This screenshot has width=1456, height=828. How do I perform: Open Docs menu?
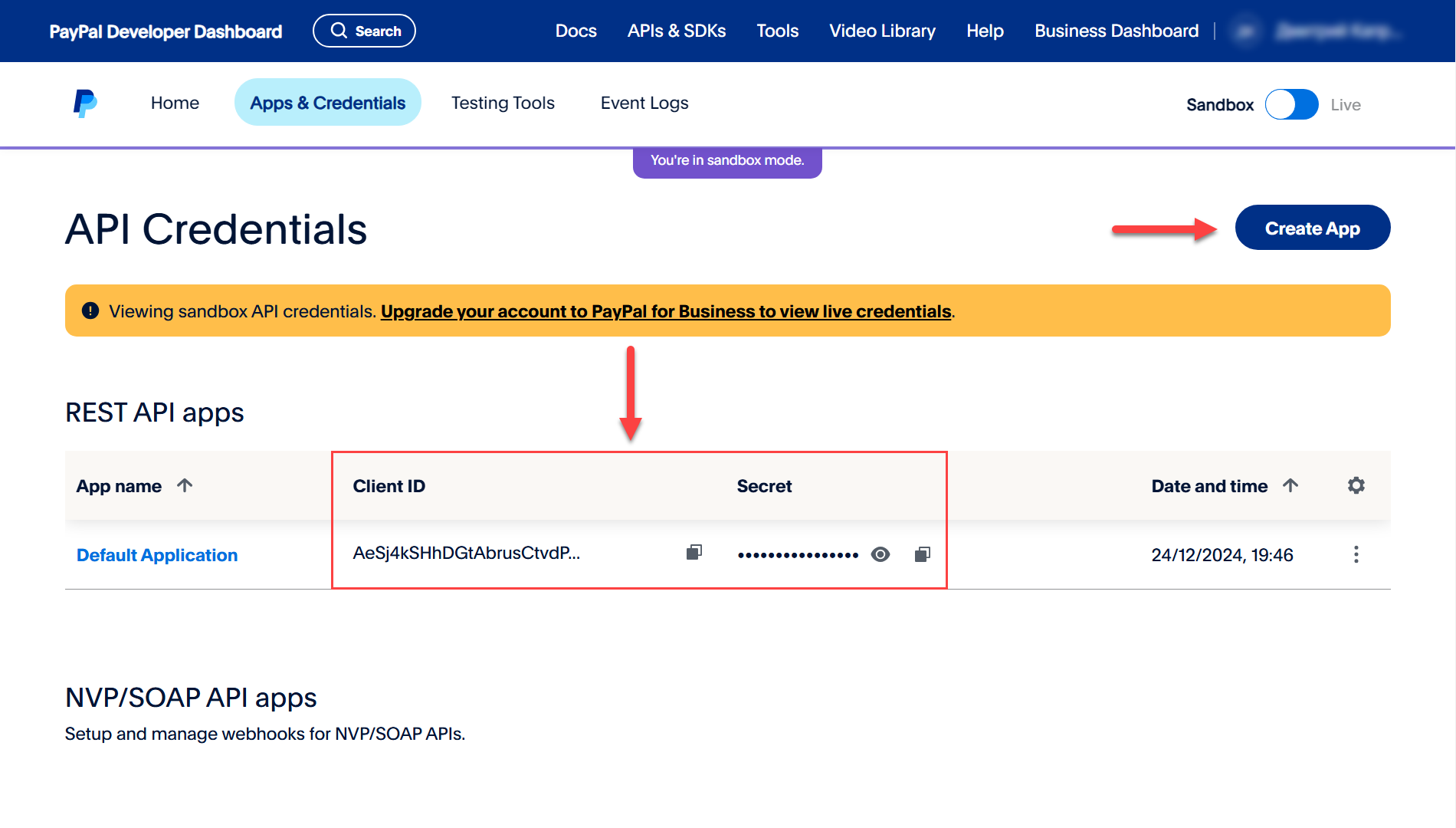576,31
